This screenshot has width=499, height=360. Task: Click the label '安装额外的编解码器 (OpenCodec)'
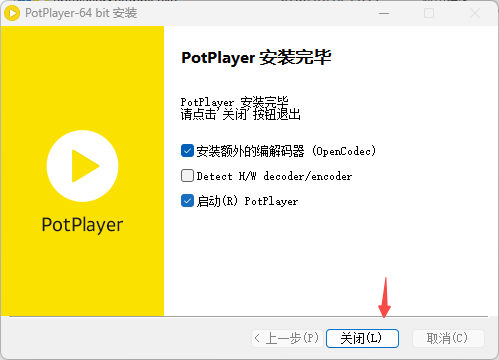point(286,151)
